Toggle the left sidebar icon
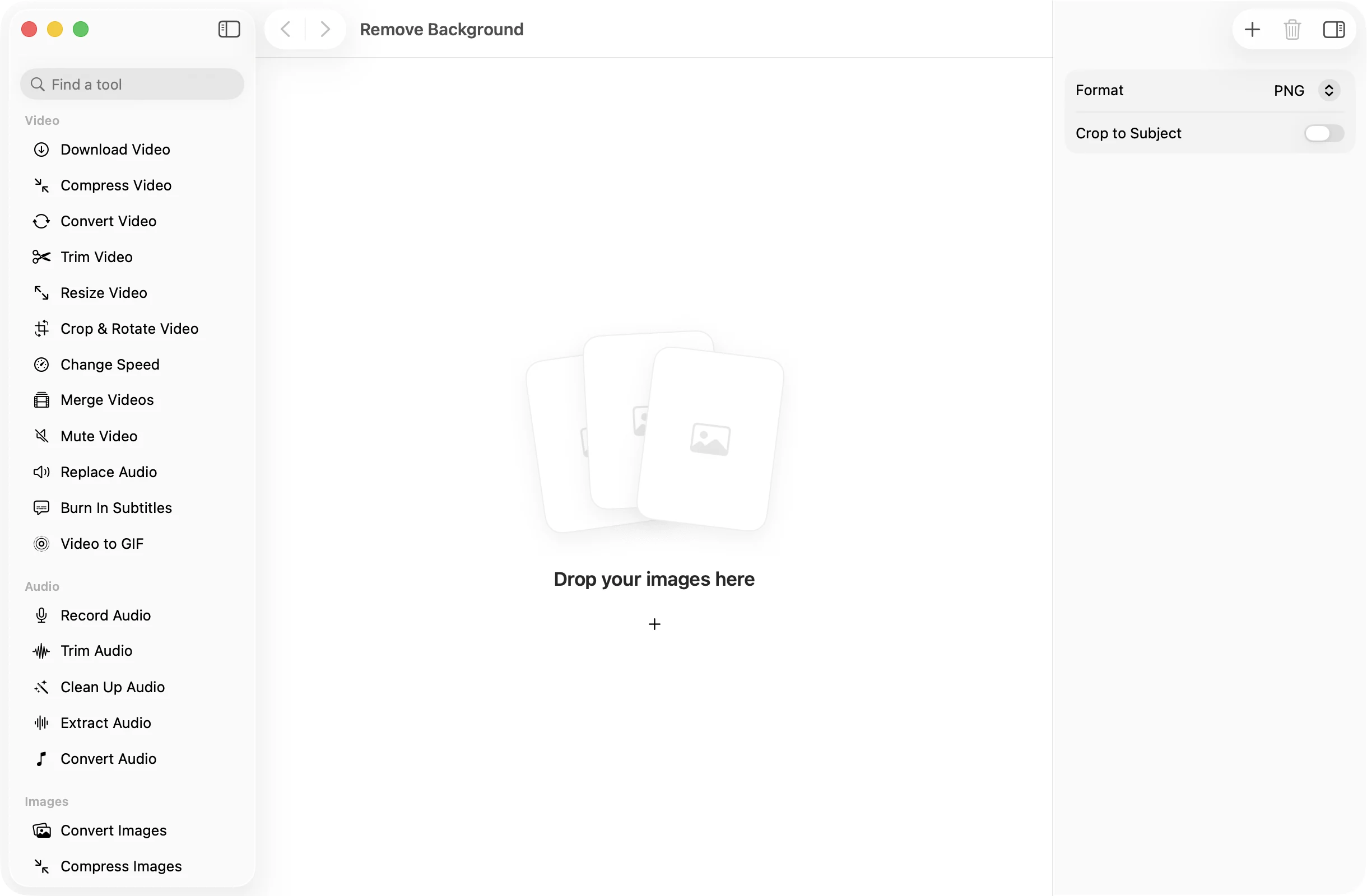 [x=229, y=29]
